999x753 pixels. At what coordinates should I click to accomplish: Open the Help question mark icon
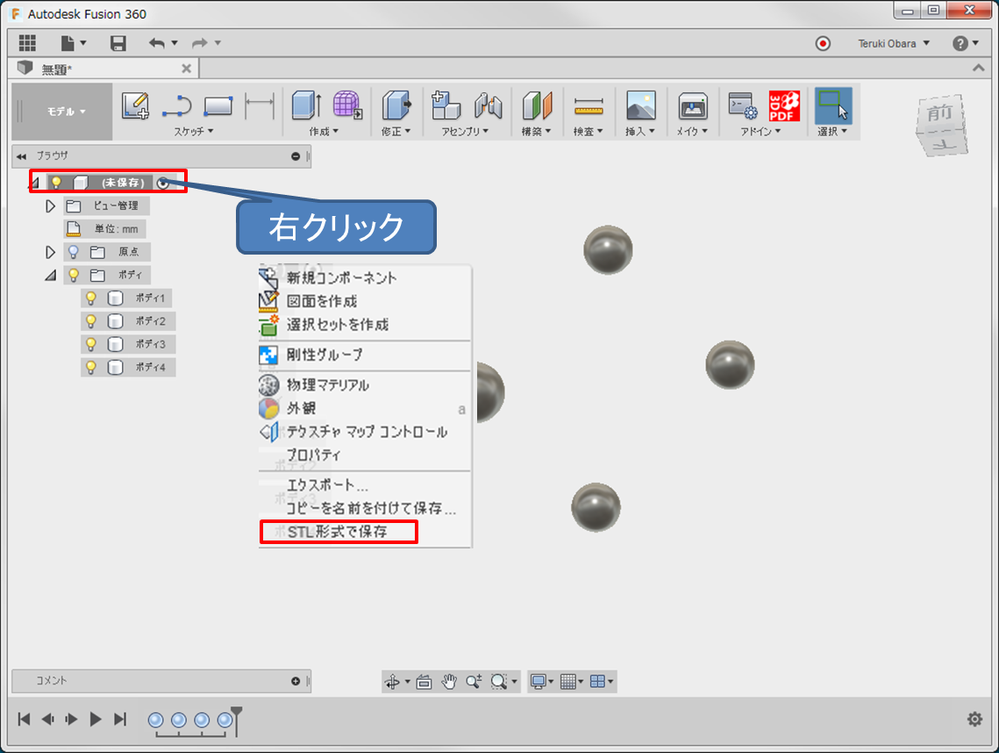coord(960,43)
